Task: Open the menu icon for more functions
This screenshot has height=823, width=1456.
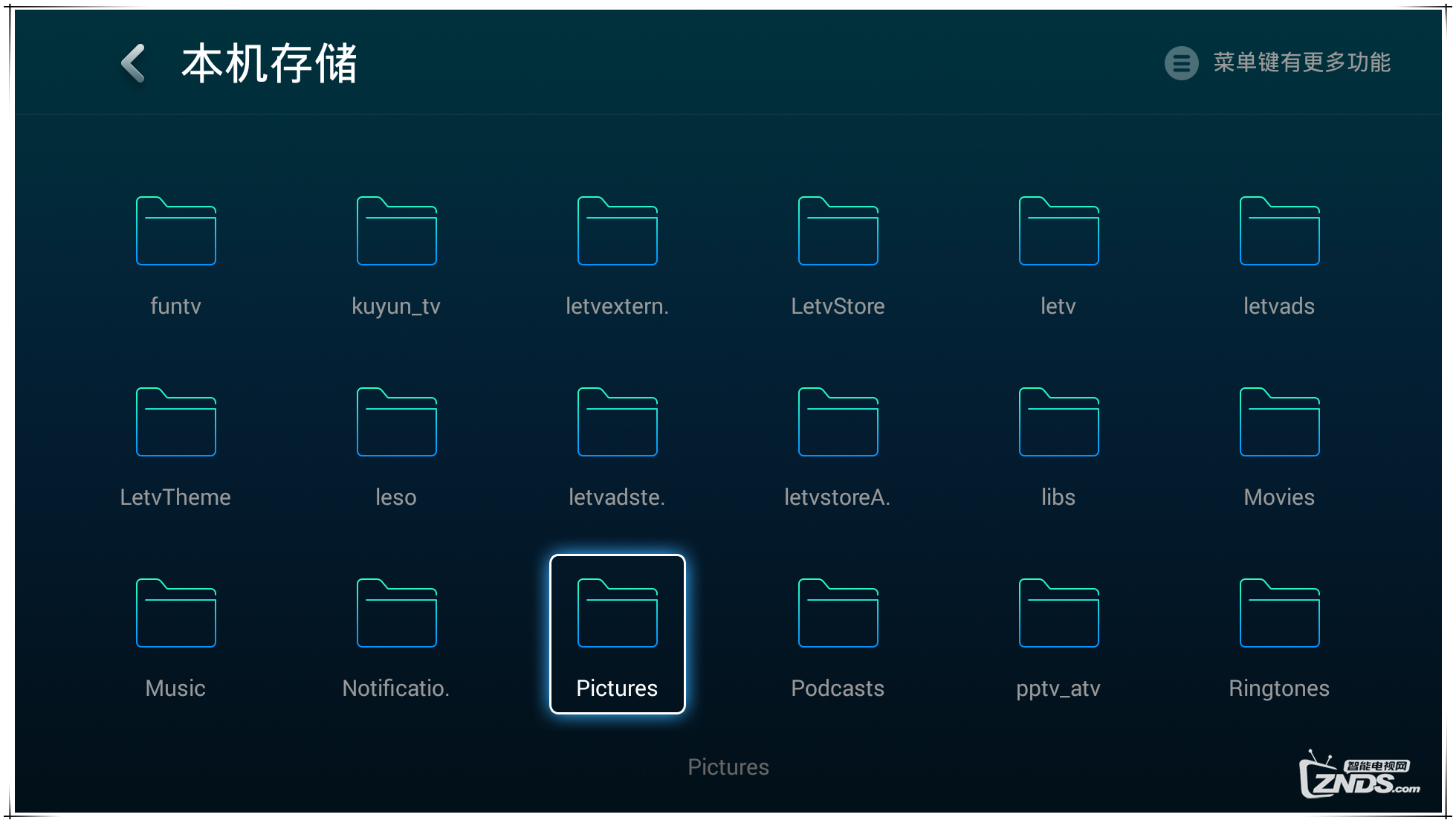Action: coord(1181,63)
